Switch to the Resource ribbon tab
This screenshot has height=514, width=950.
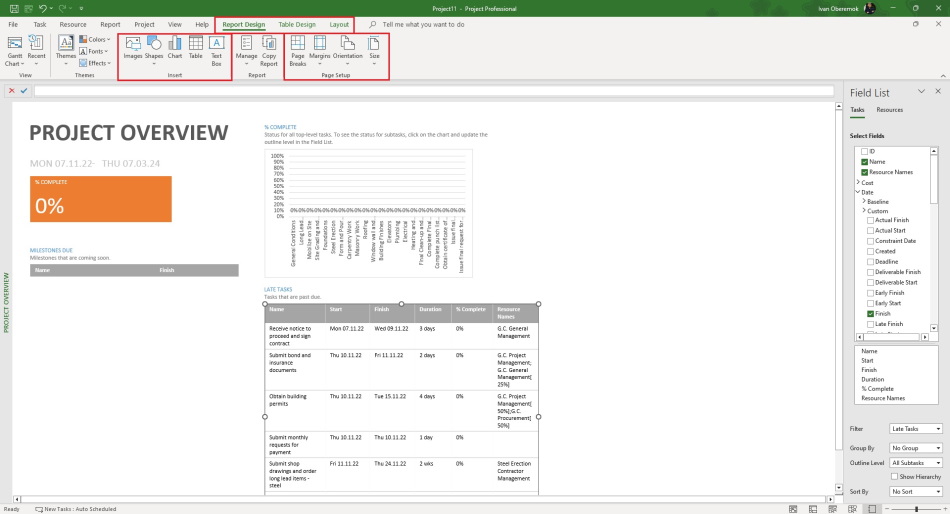(x=73, y=24)
